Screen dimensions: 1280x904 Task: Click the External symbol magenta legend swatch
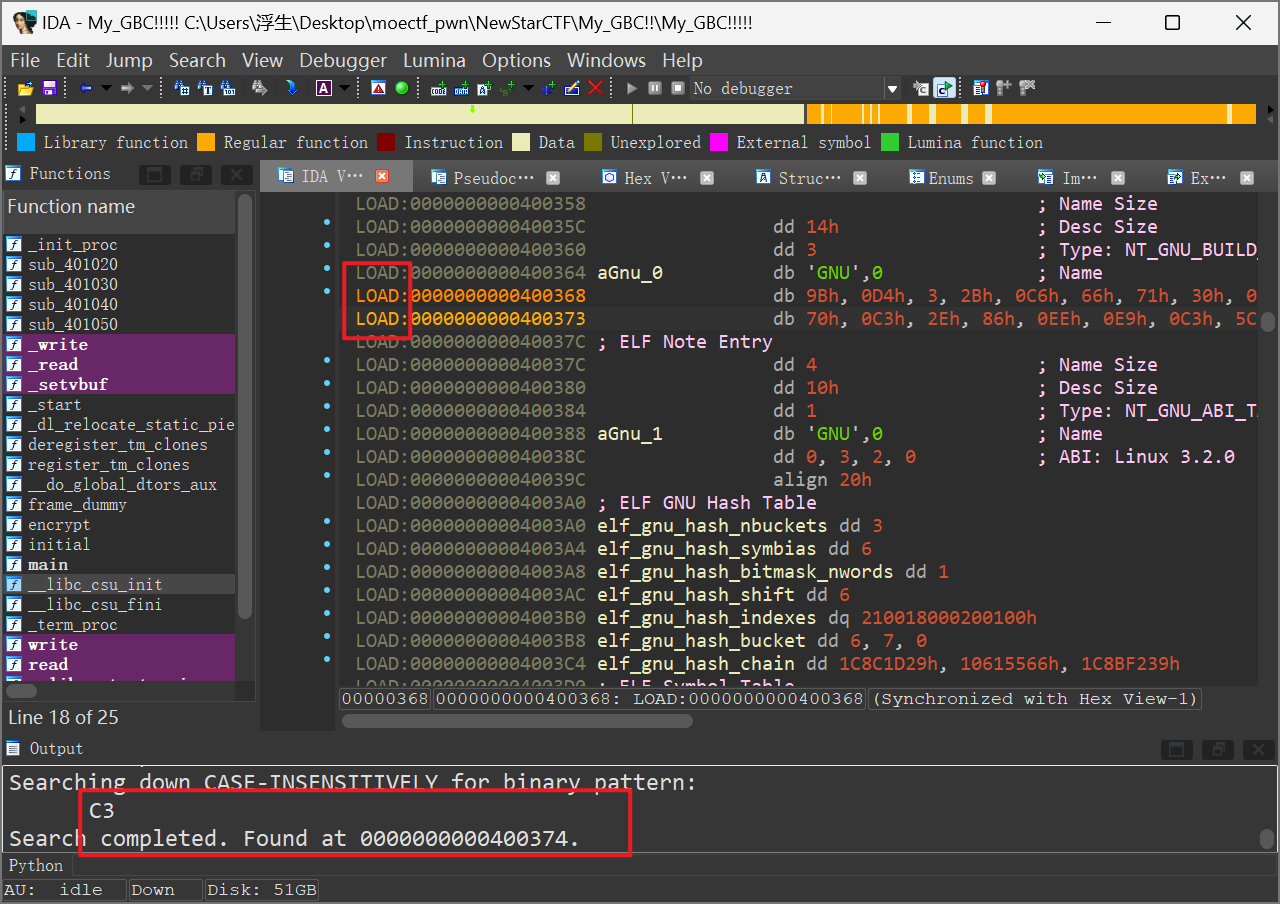pos(719,142)
